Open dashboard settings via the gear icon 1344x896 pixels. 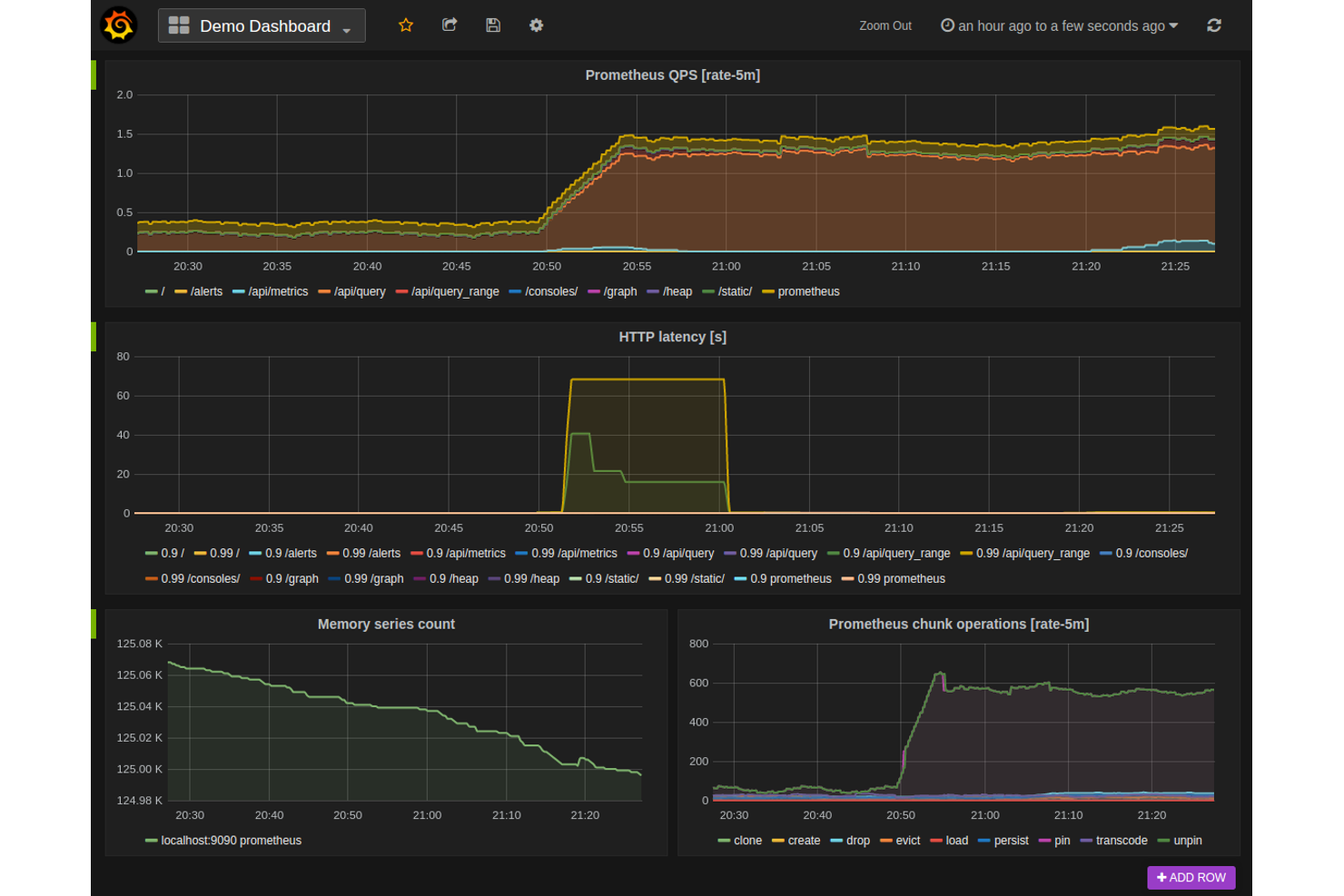click(536, 25)
